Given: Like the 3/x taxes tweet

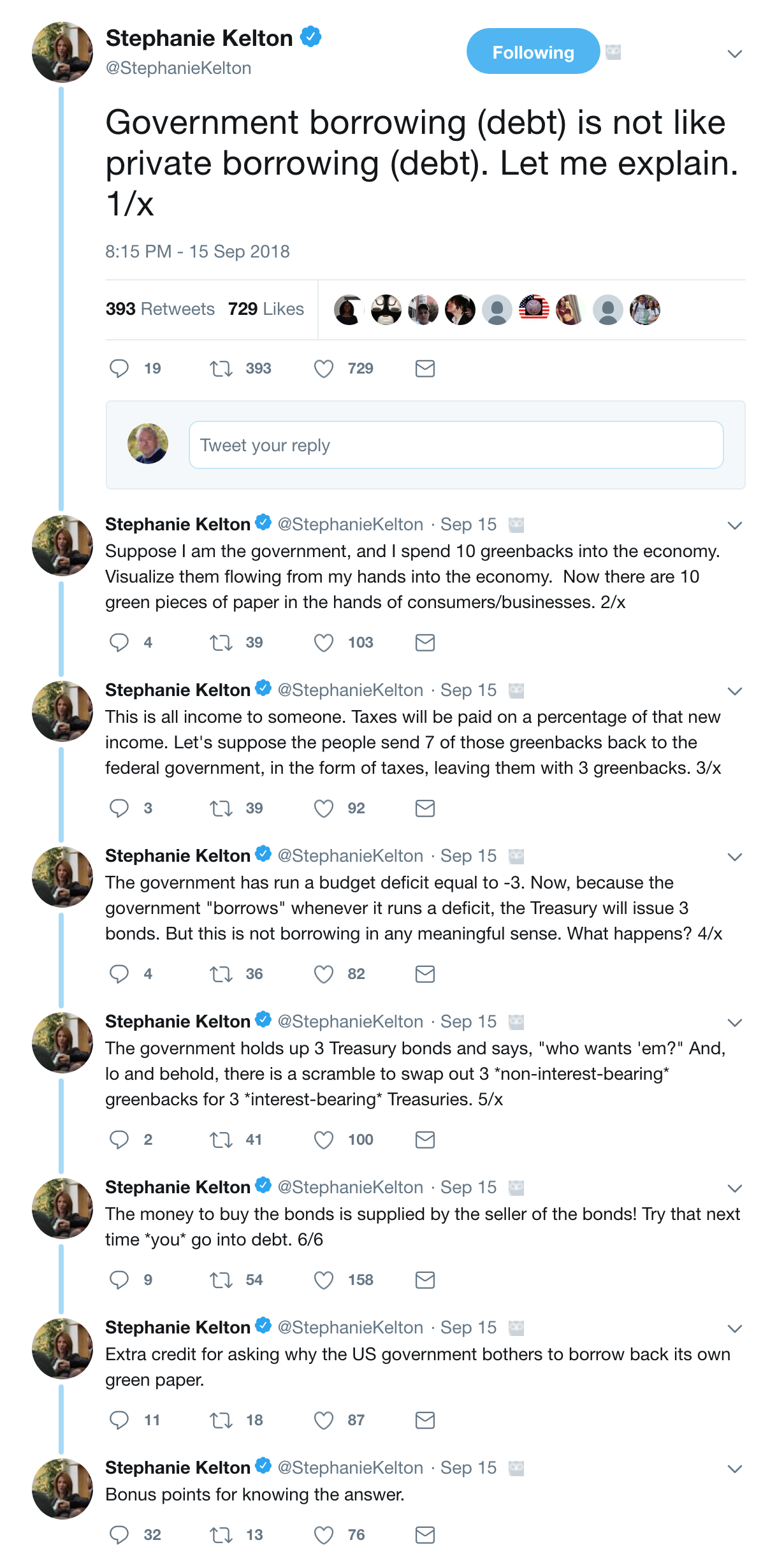Looking at the screenshot, I should click(324, 808).
